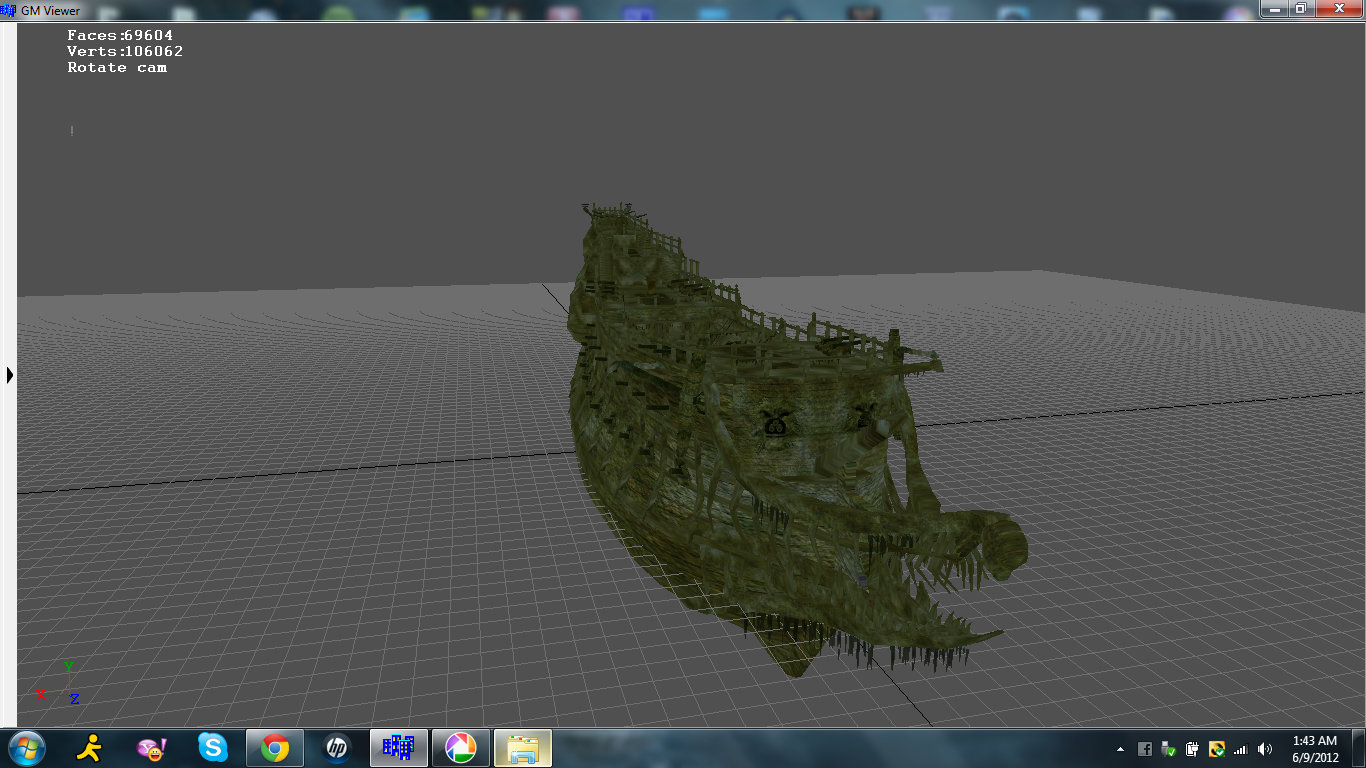Open AIM from the taskbar
Image resolution: width=1366 pixels, height=768 pixels.
(92, 747)
